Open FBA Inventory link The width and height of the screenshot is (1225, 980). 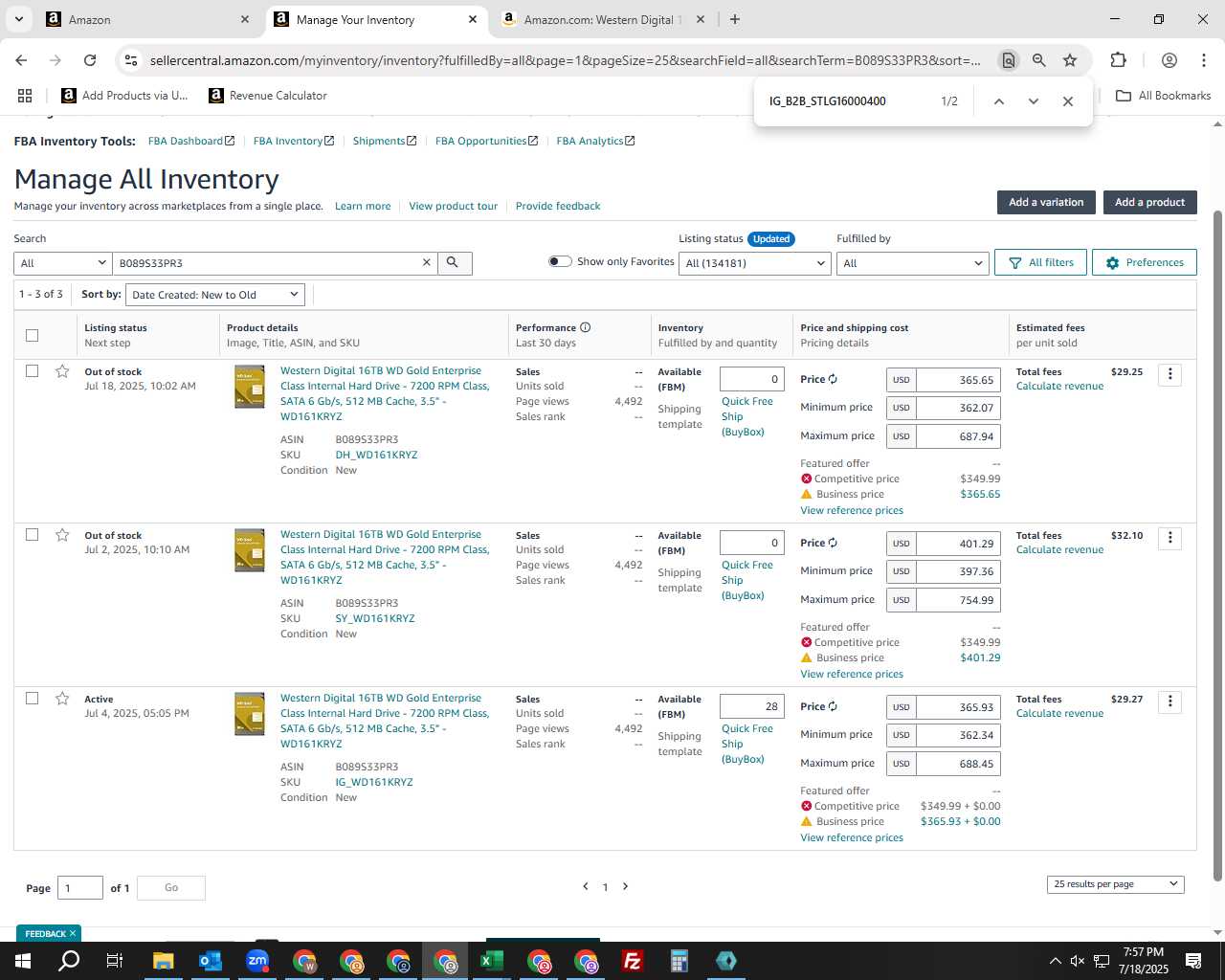click(294, 141)
